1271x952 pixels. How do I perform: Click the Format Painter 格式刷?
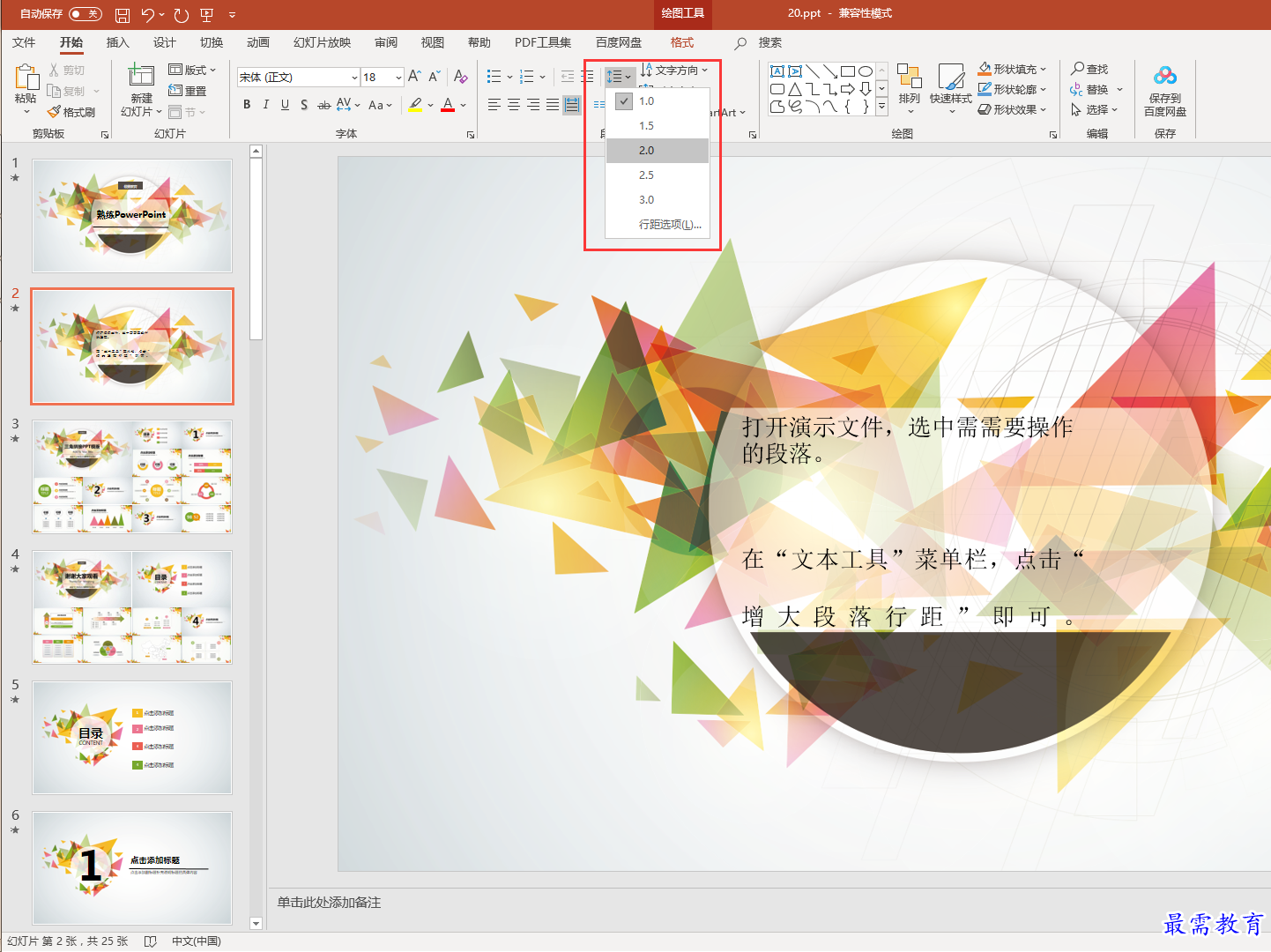click(71, 112)
